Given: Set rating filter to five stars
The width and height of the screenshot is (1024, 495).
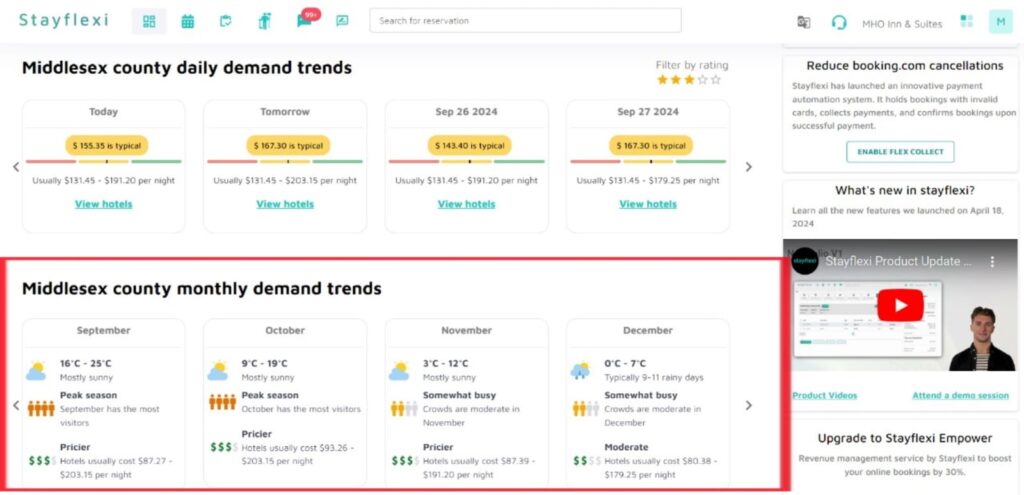Looking at the screenshot, I should coord(716,80).
